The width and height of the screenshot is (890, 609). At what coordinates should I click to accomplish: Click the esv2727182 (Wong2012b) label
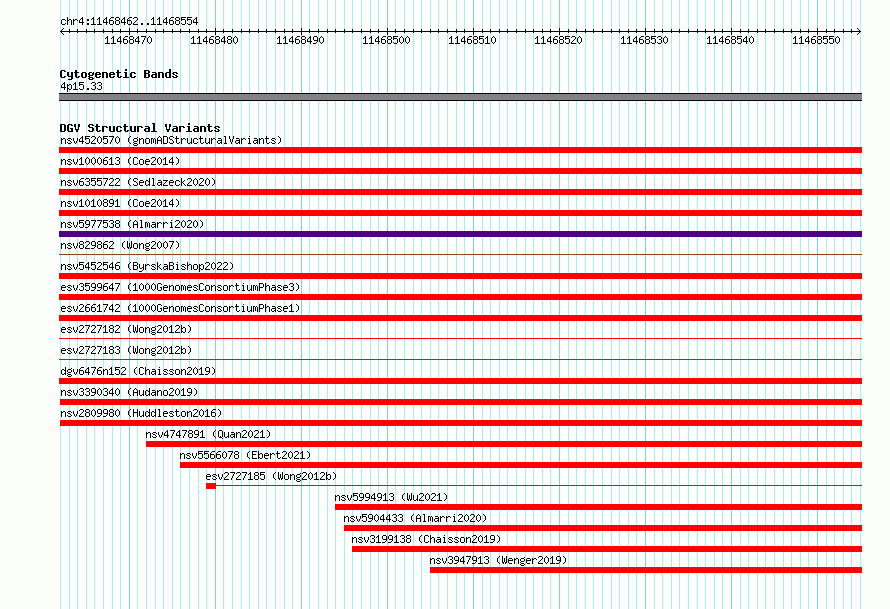(x=126, y=329)
